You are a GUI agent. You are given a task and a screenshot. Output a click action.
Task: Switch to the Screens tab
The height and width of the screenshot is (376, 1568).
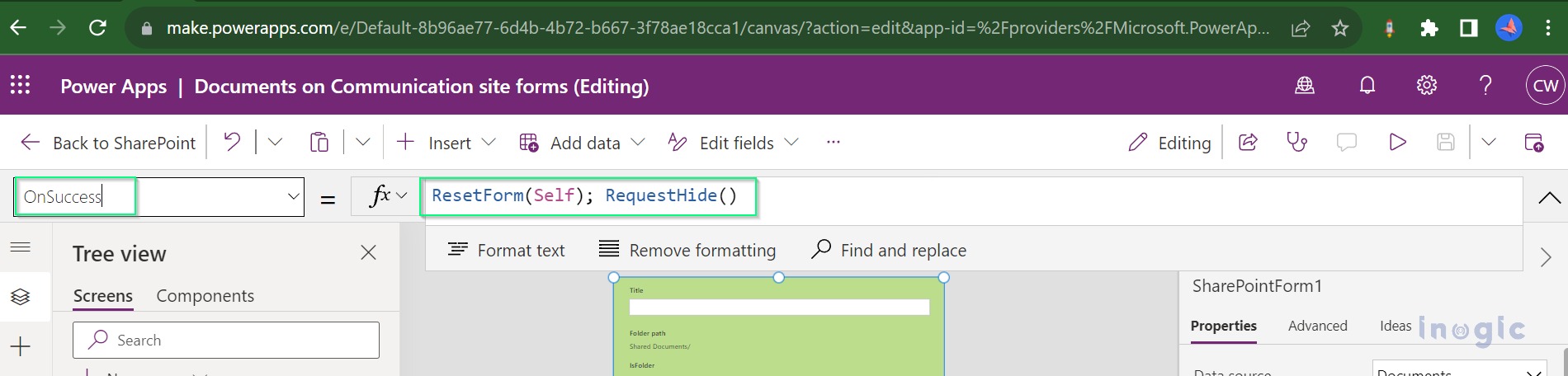point(103,295)
